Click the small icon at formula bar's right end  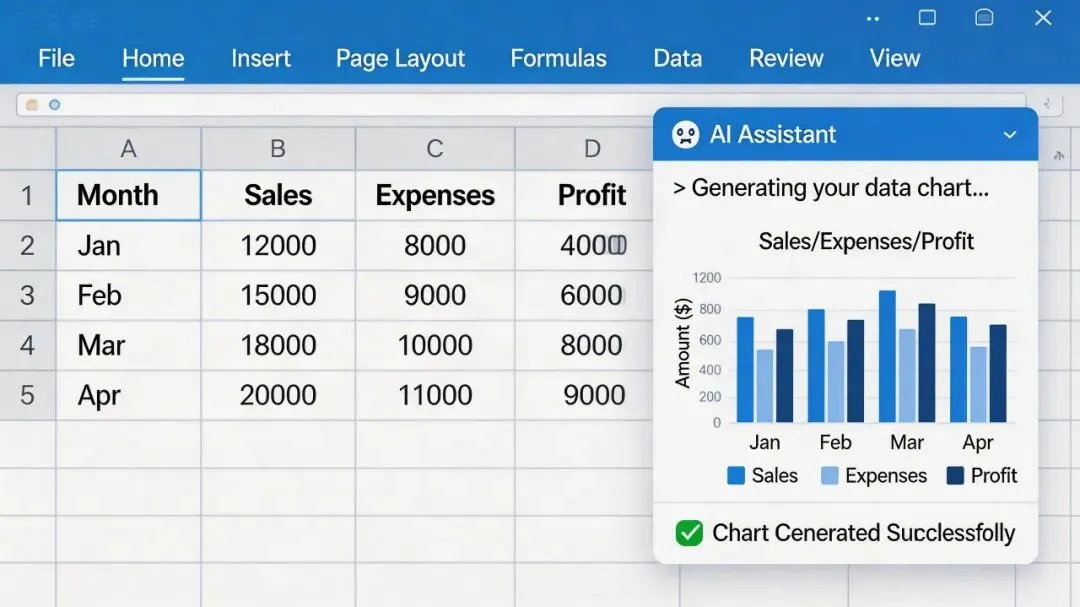(1047, 104)
